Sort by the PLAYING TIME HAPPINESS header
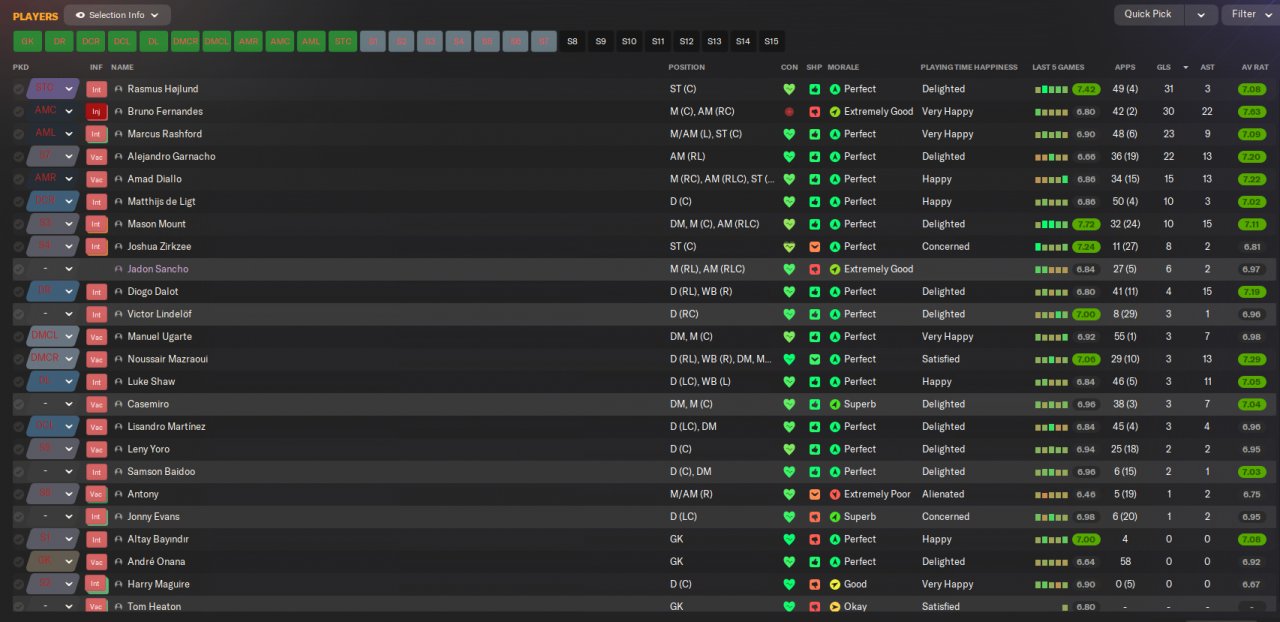 [x=970, y=67]
